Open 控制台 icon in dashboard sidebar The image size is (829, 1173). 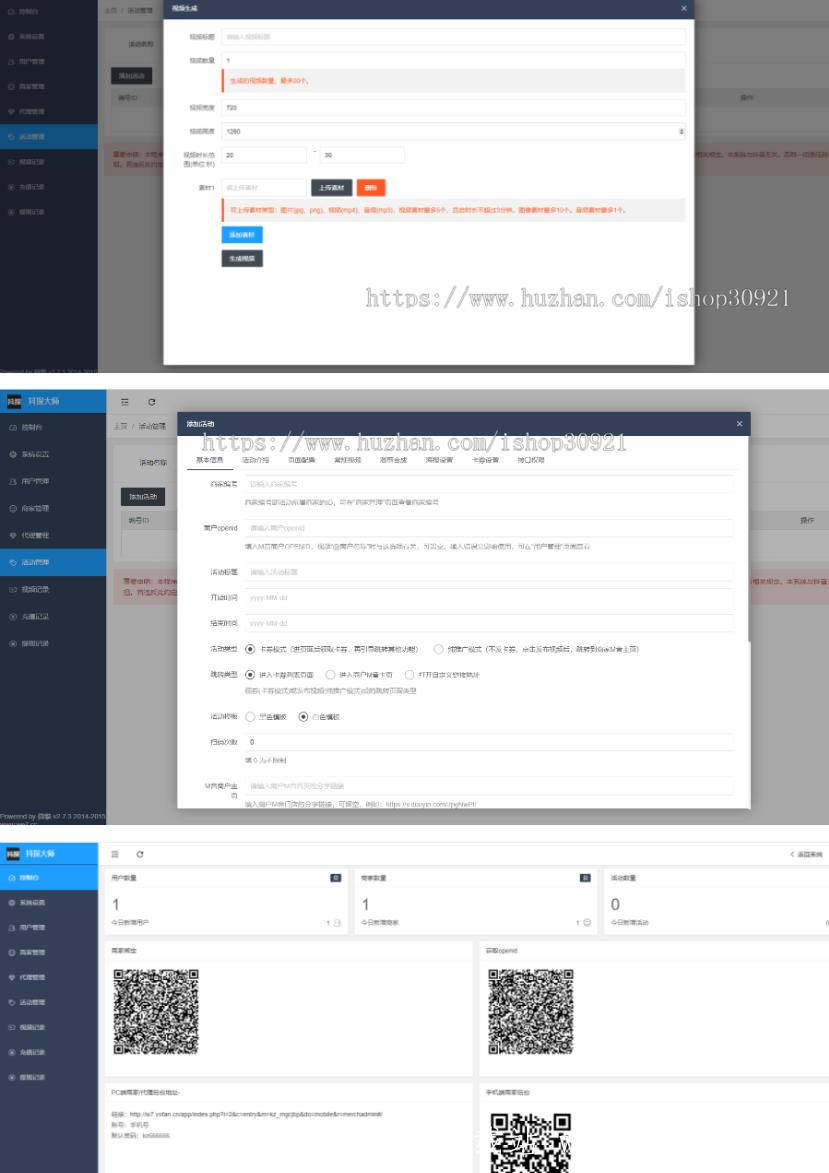click(12, 878)
